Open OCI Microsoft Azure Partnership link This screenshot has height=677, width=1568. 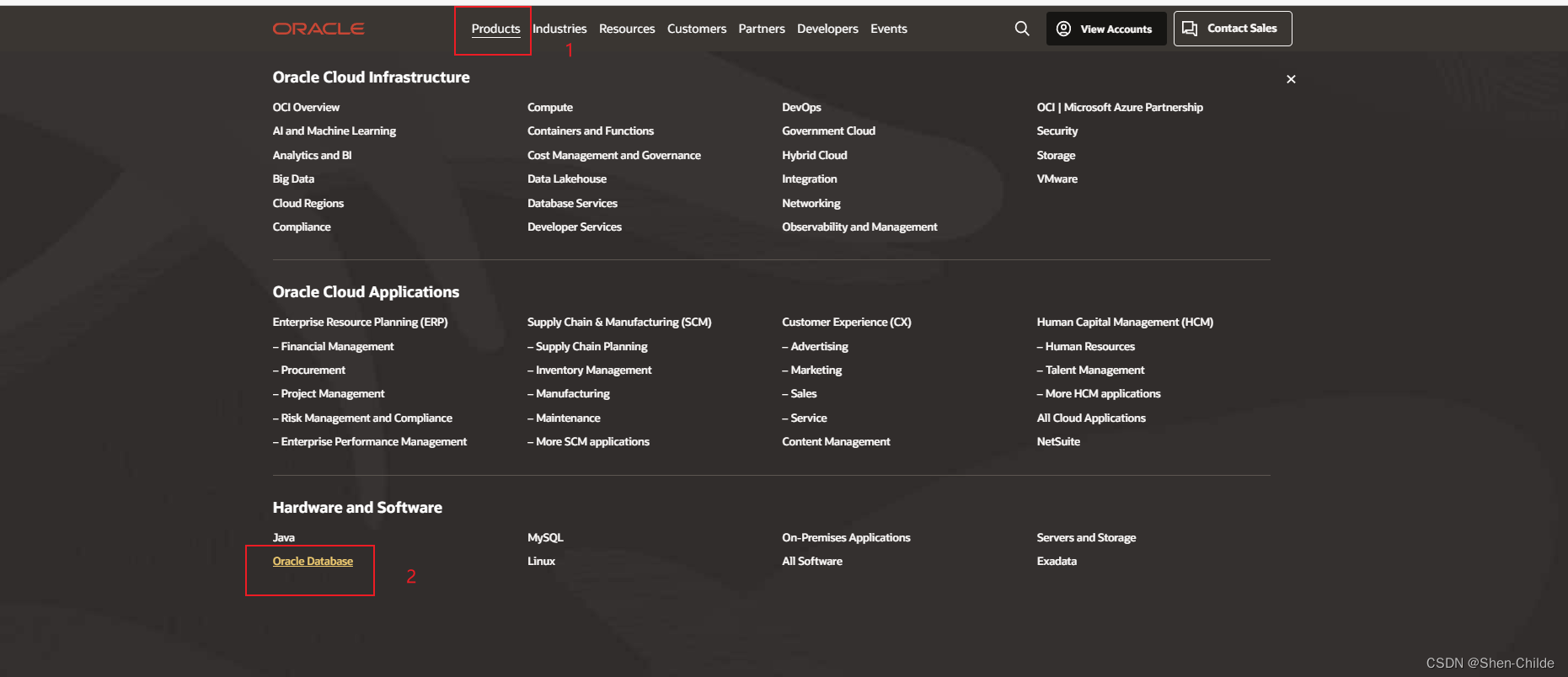point(1120,107)
